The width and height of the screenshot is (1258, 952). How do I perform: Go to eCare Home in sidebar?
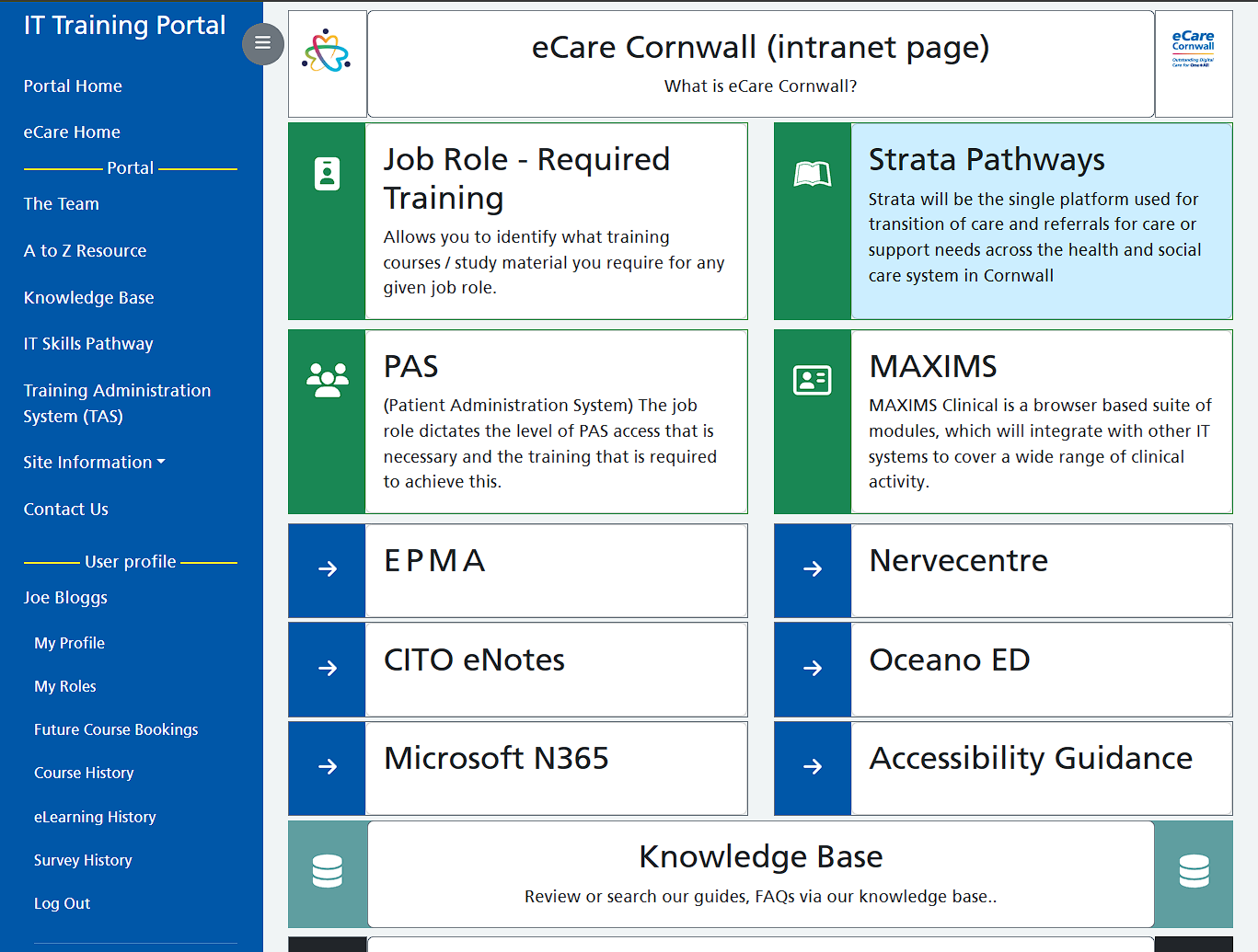pos(72,132)
